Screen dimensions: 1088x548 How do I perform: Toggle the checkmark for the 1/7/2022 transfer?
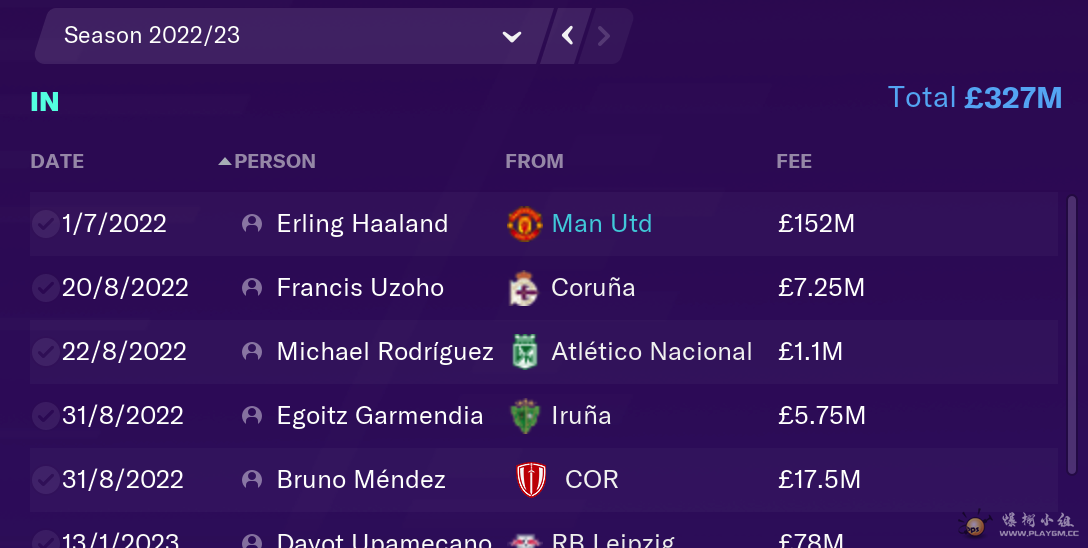(45, 224)
